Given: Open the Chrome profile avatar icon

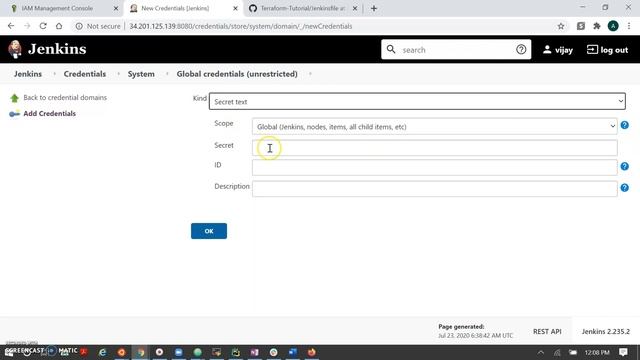Looking at the screenshot, I should (x=613, y=26).
